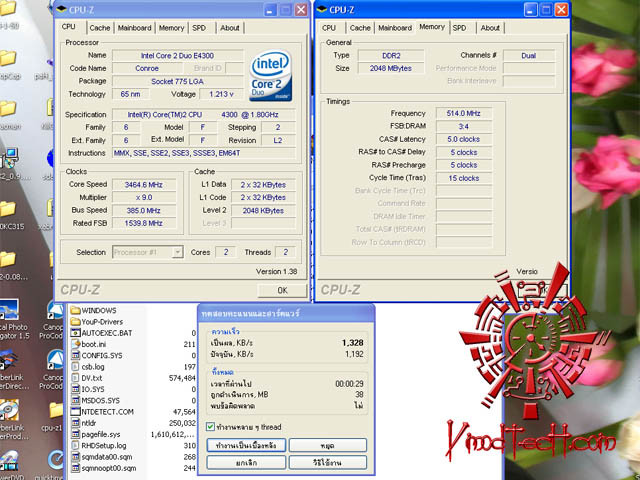Open the Cache tab in right CPU-Z
This screenshot has width=640, height=480.
coord(360,28)
